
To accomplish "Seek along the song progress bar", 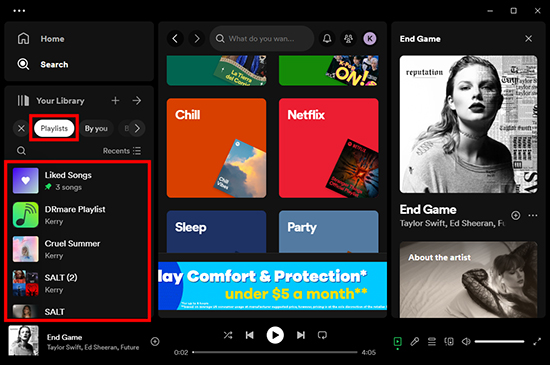I will pos(275,352).
